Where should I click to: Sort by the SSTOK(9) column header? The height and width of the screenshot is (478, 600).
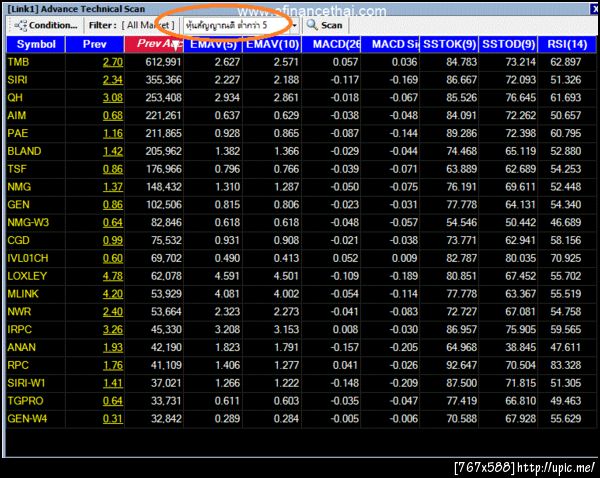pyautogui.click(x=449, y=44)
